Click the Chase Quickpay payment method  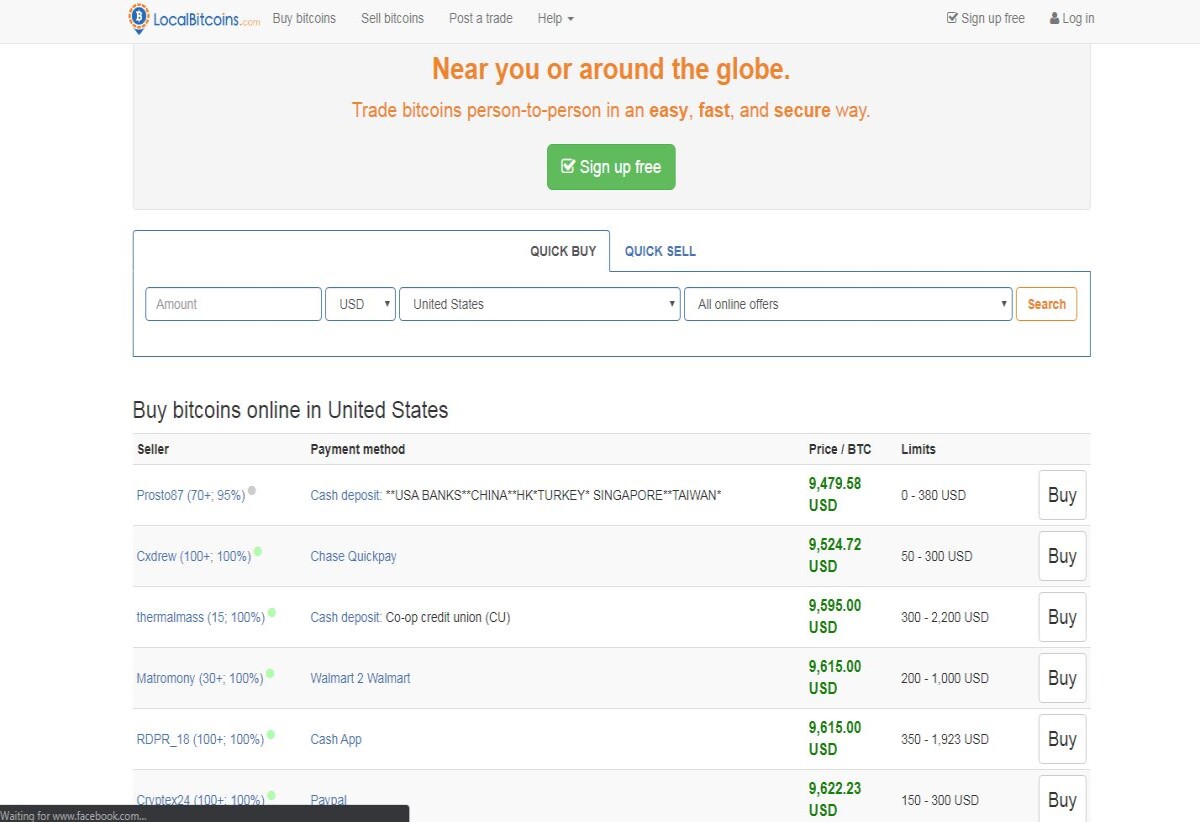pos(353,556)
